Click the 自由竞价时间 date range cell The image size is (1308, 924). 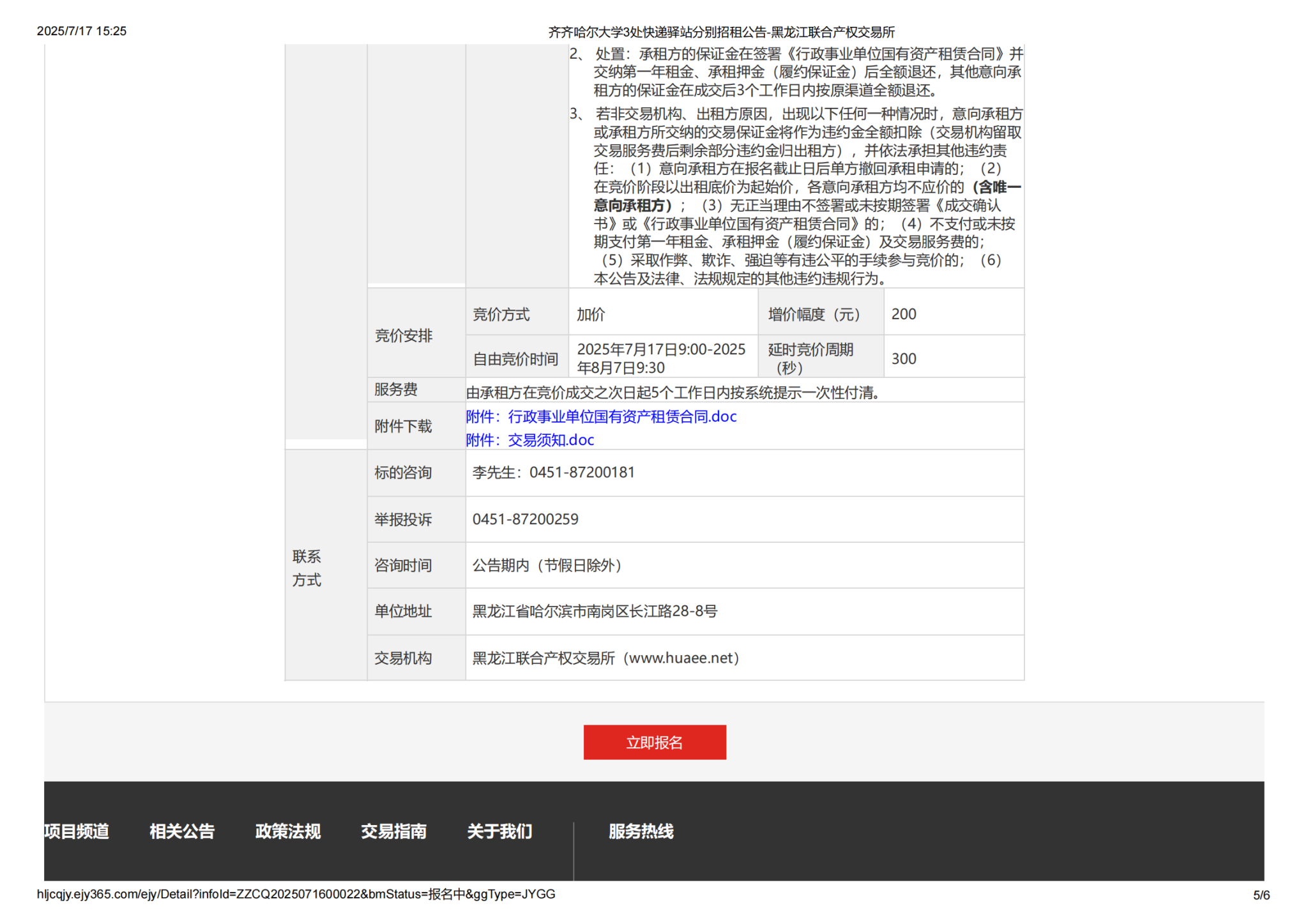[x=660, y=358]
